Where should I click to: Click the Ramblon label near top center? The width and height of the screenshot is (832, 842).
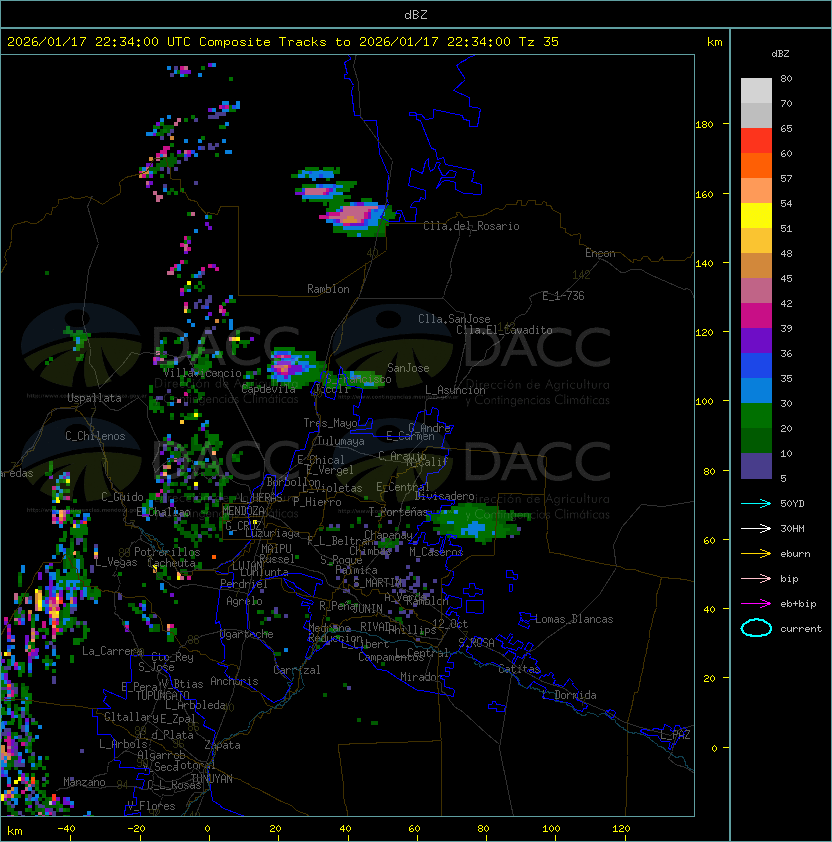pyautogui.click(x=328, y=289)
